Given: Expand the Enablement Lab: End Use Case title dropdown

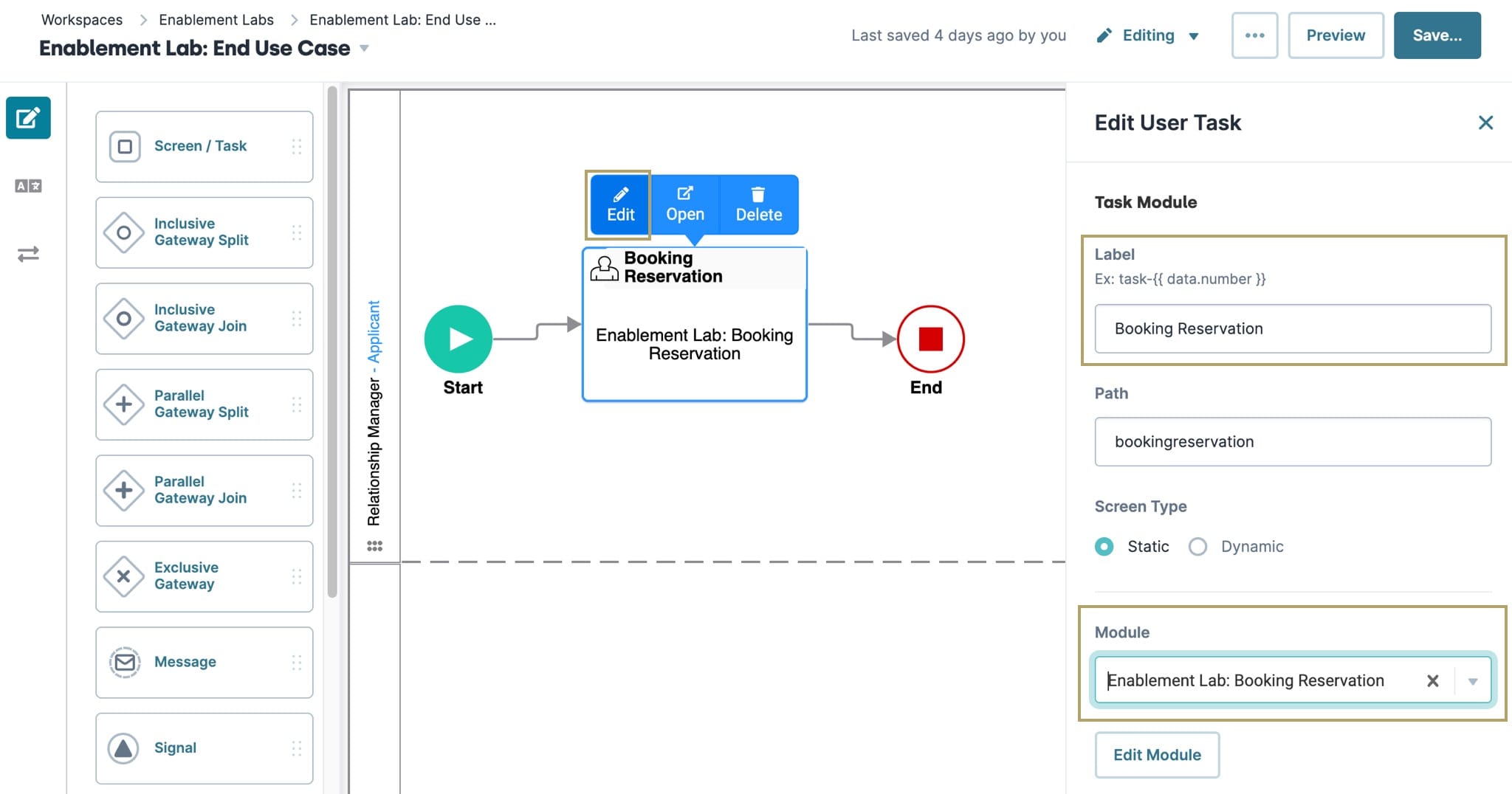Looking at the screenshot, I should click(x=364, y=49).
